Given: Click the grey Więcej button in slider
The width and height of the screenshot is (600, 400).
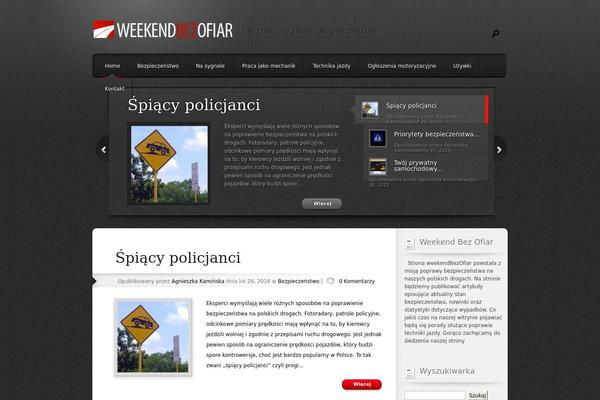Looking at the screenshot, I should tap(322, 204).
